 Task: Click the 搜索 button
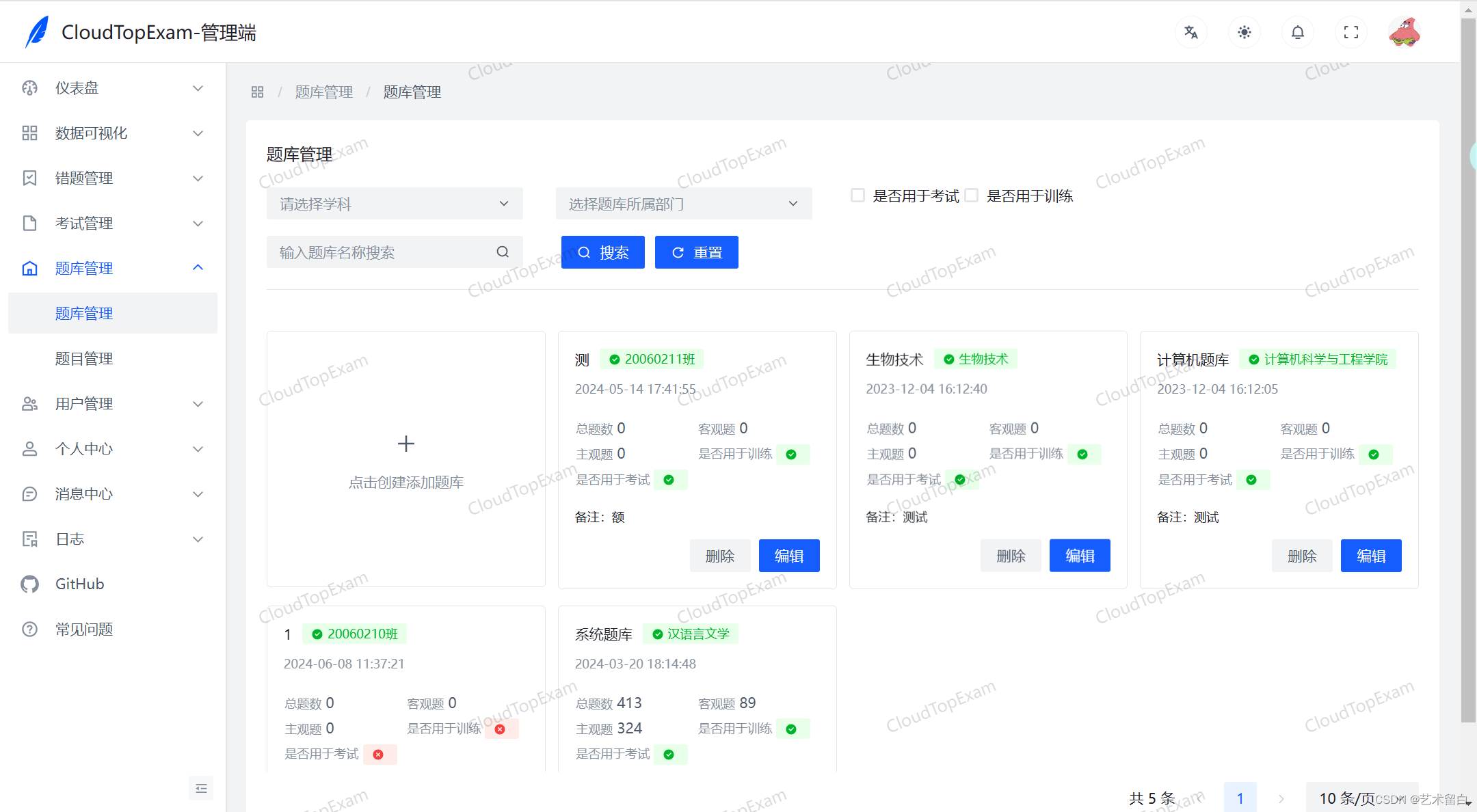coord(602,252)
